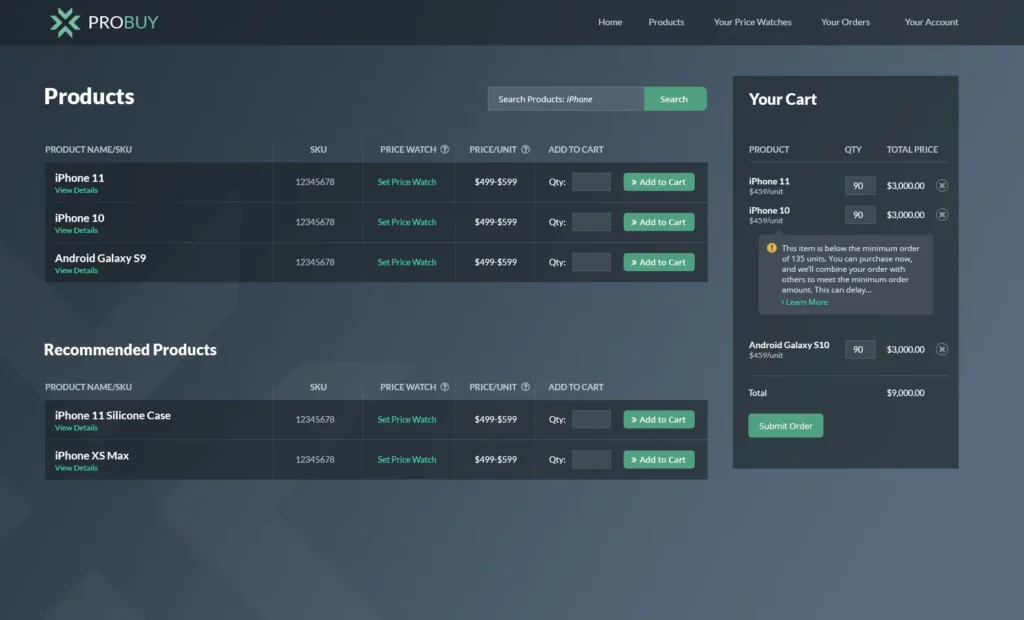Screen dimensions: 1024x620
Task: Click the Qty field for iPhone 11 product row
Action: pos(591,182)
